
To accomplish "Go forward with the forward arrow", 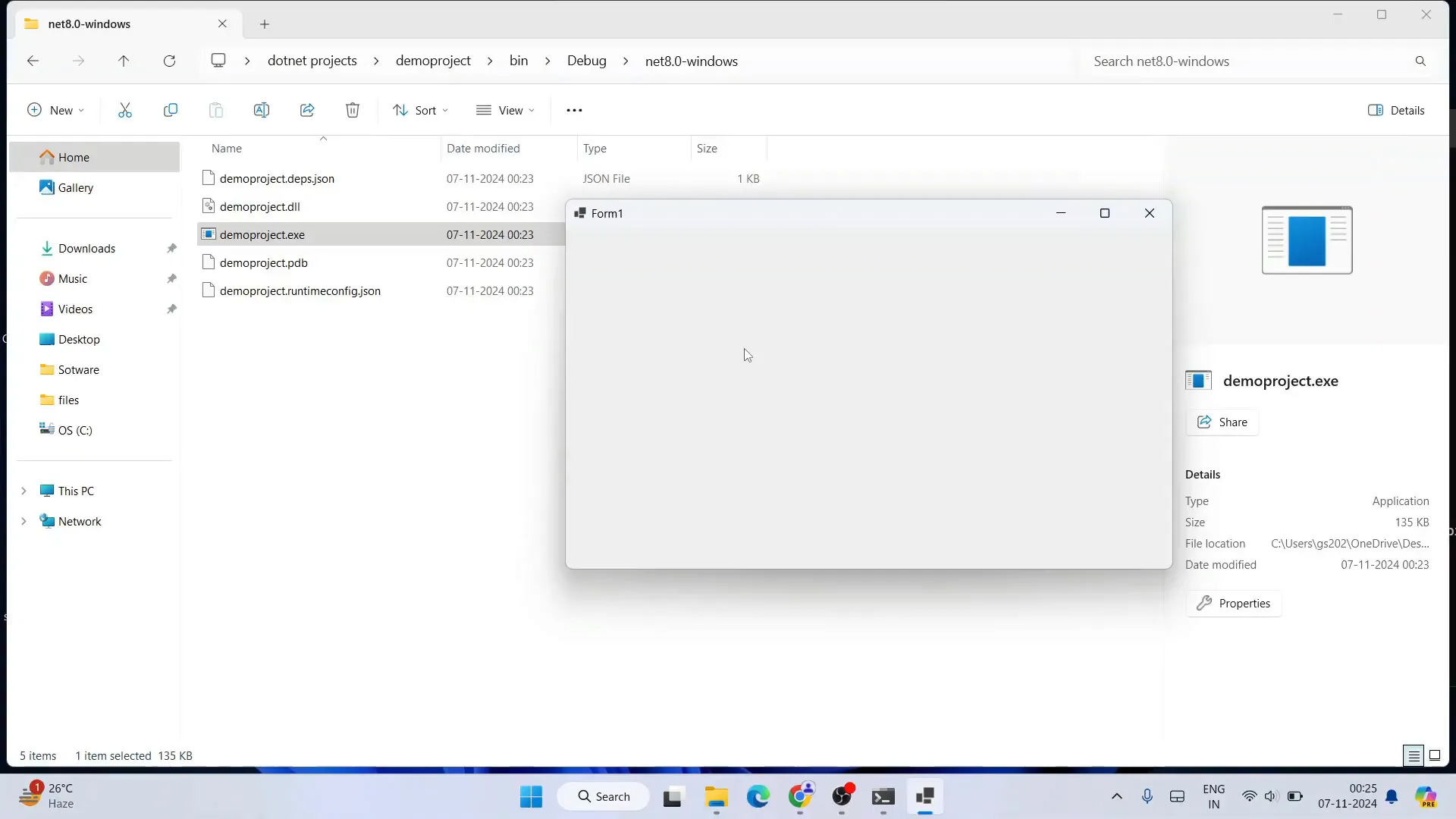I will (78, 61).
